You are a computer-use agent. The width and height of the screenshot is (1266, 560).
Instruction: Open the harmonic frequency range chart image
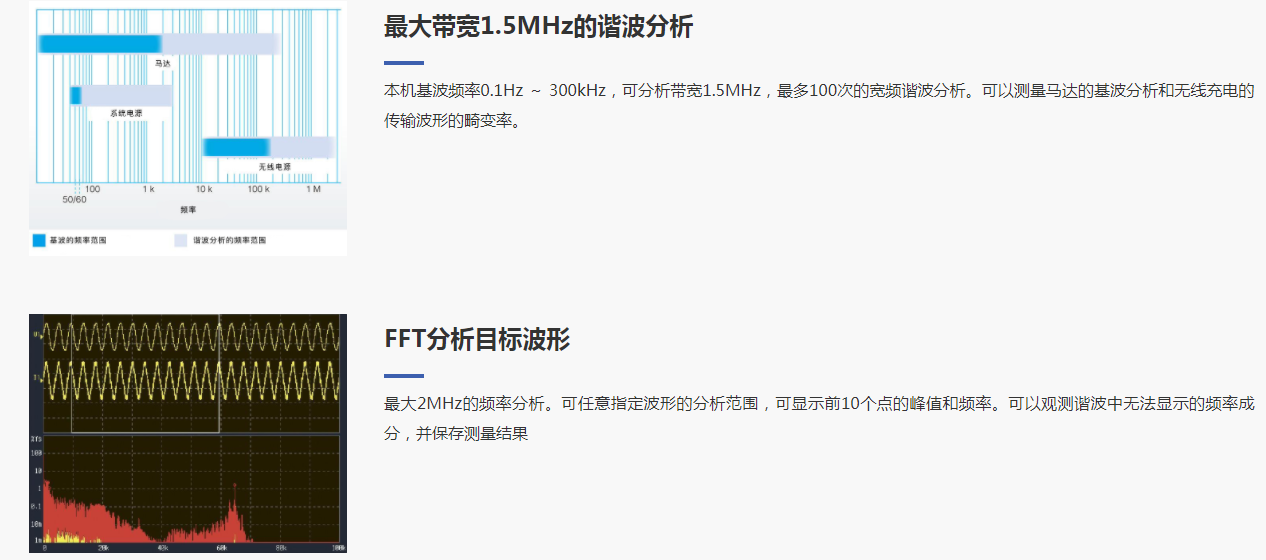[188, 128]
